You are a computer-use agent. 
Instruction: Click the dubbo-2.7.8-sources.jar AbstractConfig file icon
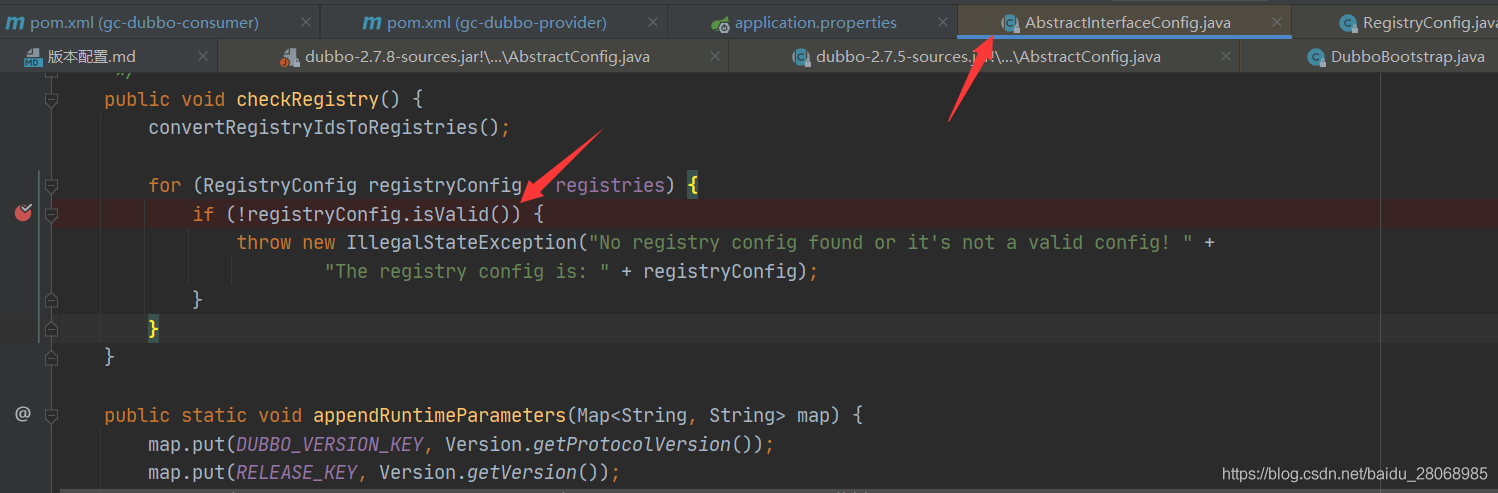coord(290,57)
